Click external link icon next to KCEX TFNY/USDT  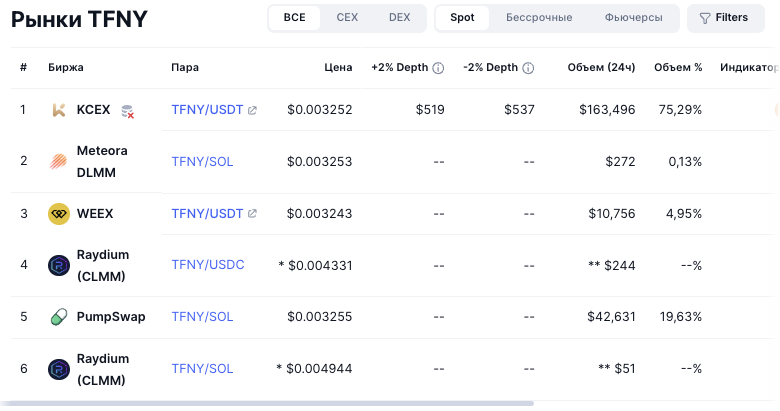252,110
